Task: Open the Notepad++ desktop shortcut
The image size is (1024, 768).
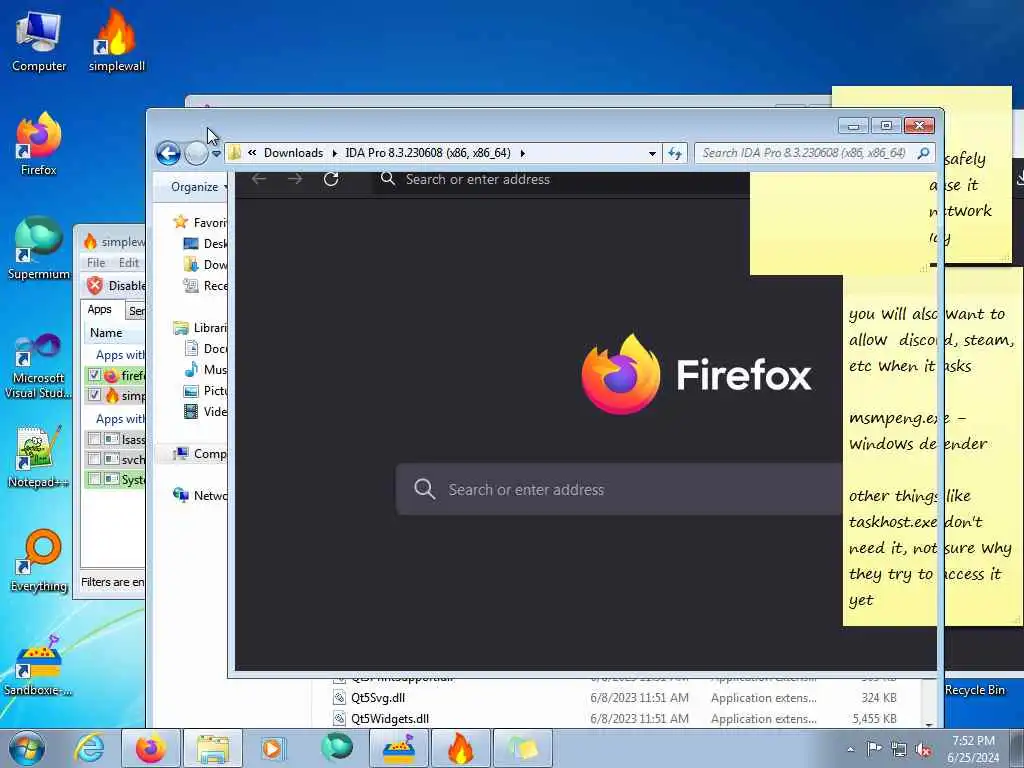Action: click(39, 457)
